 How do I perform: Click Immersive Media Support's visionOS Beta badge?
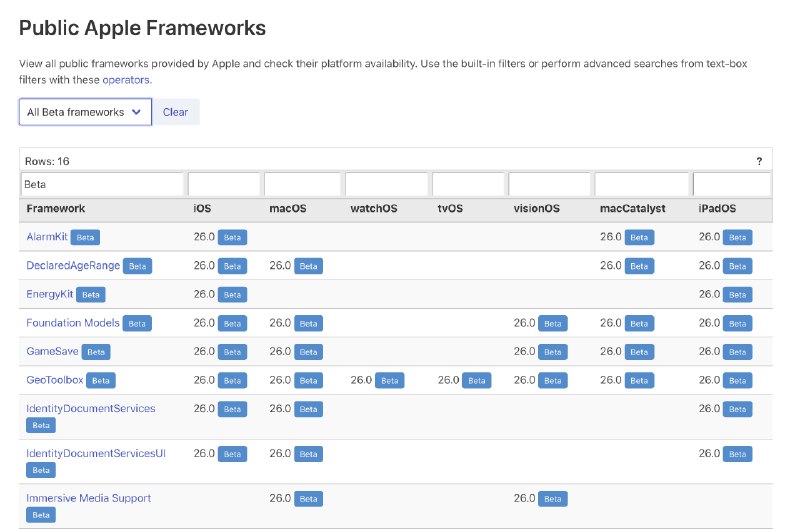(553, 499)
